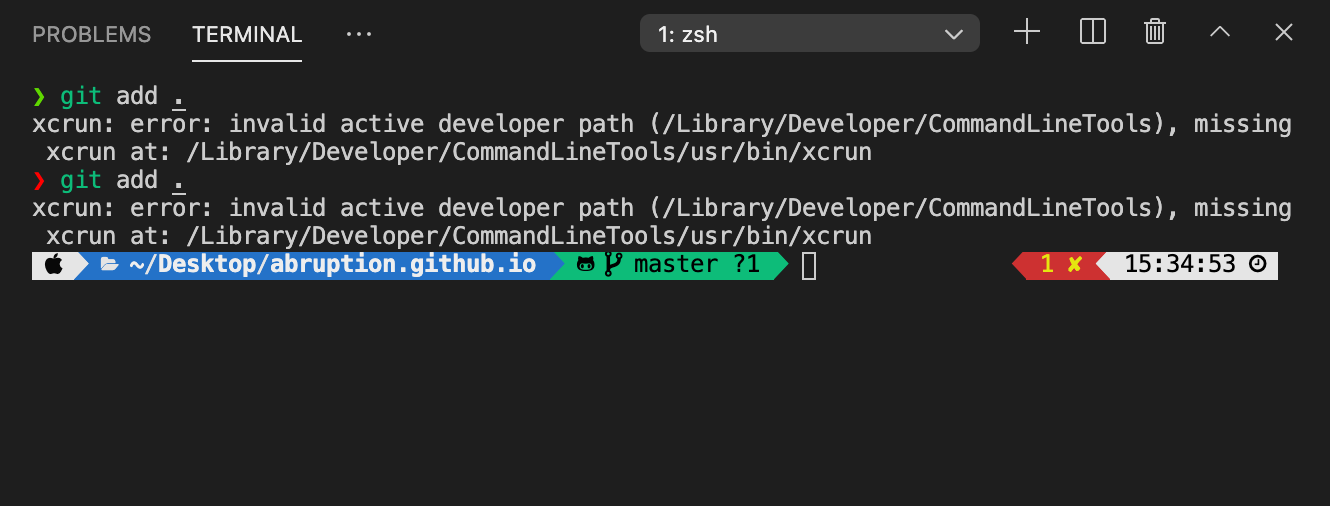
Task: Click the terminal cursor block at the prompt
Action: coord(809,266)
